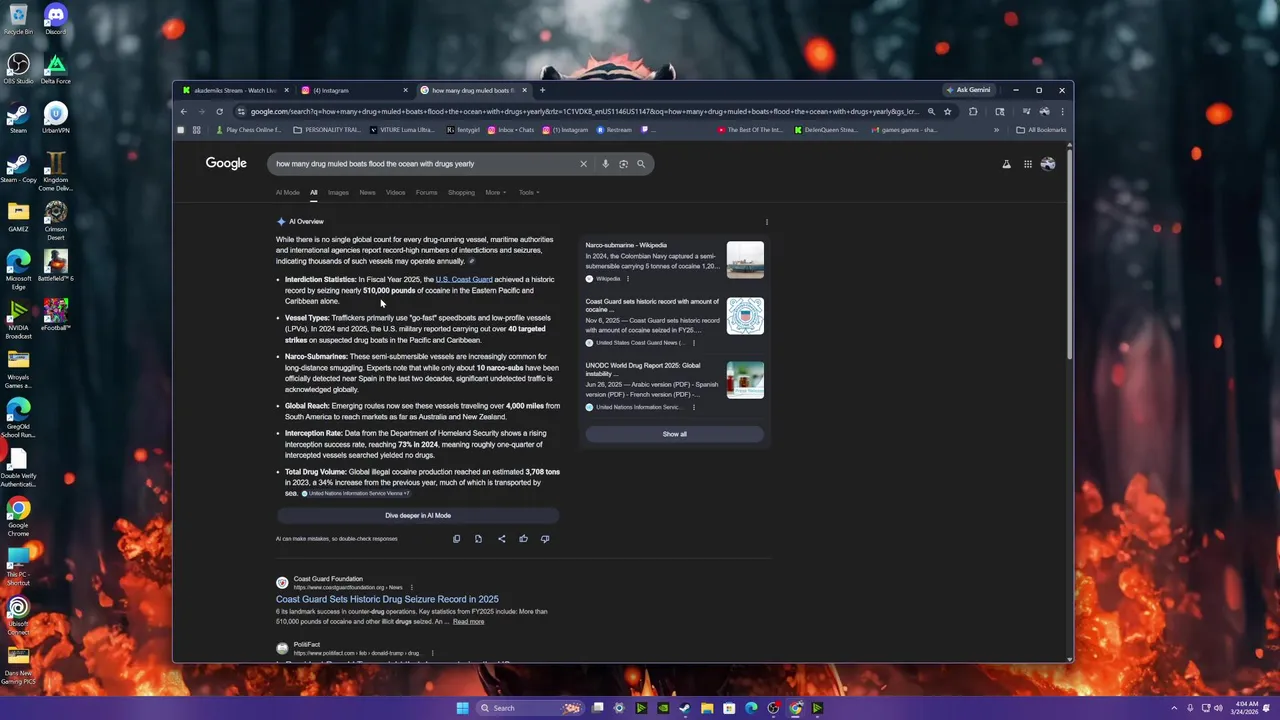
Task: Open the Google apps grid icon
Action: pos(1027,164)
